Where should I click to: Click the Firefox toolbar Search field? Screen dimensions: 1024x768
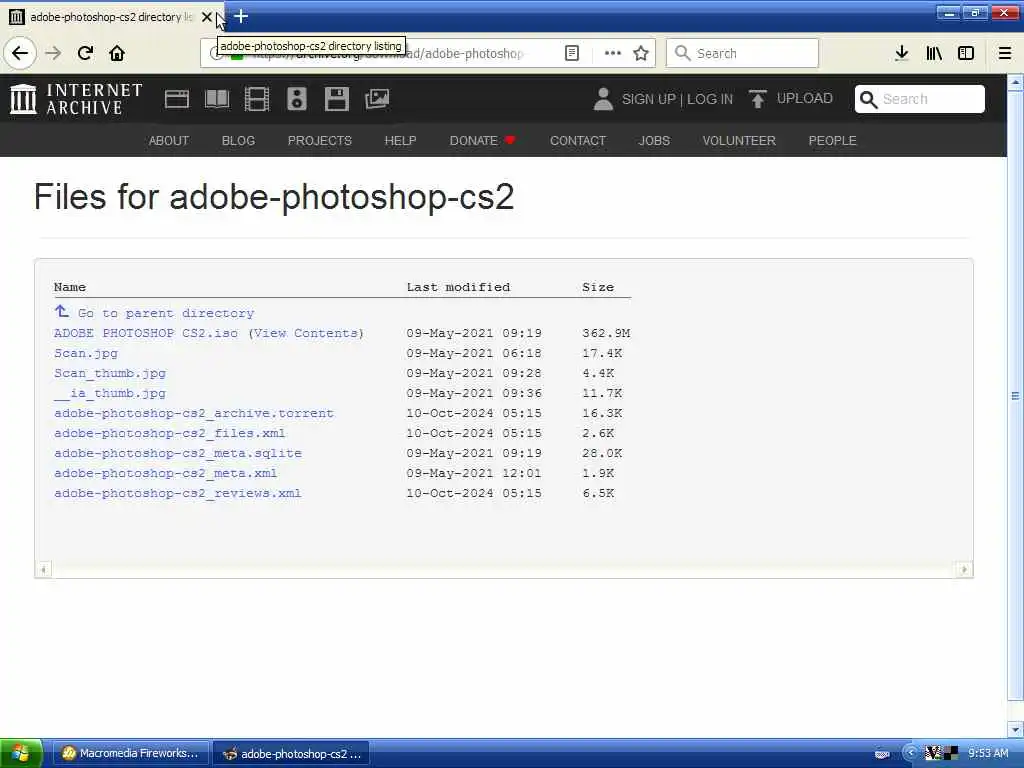coord(742,53)
